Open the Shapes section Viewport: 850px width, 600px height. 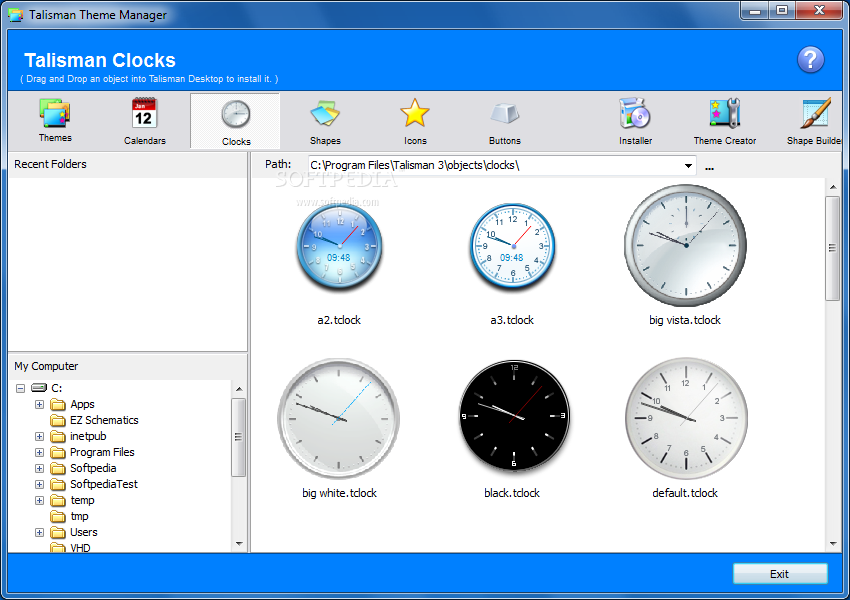[x=325, y=121]
